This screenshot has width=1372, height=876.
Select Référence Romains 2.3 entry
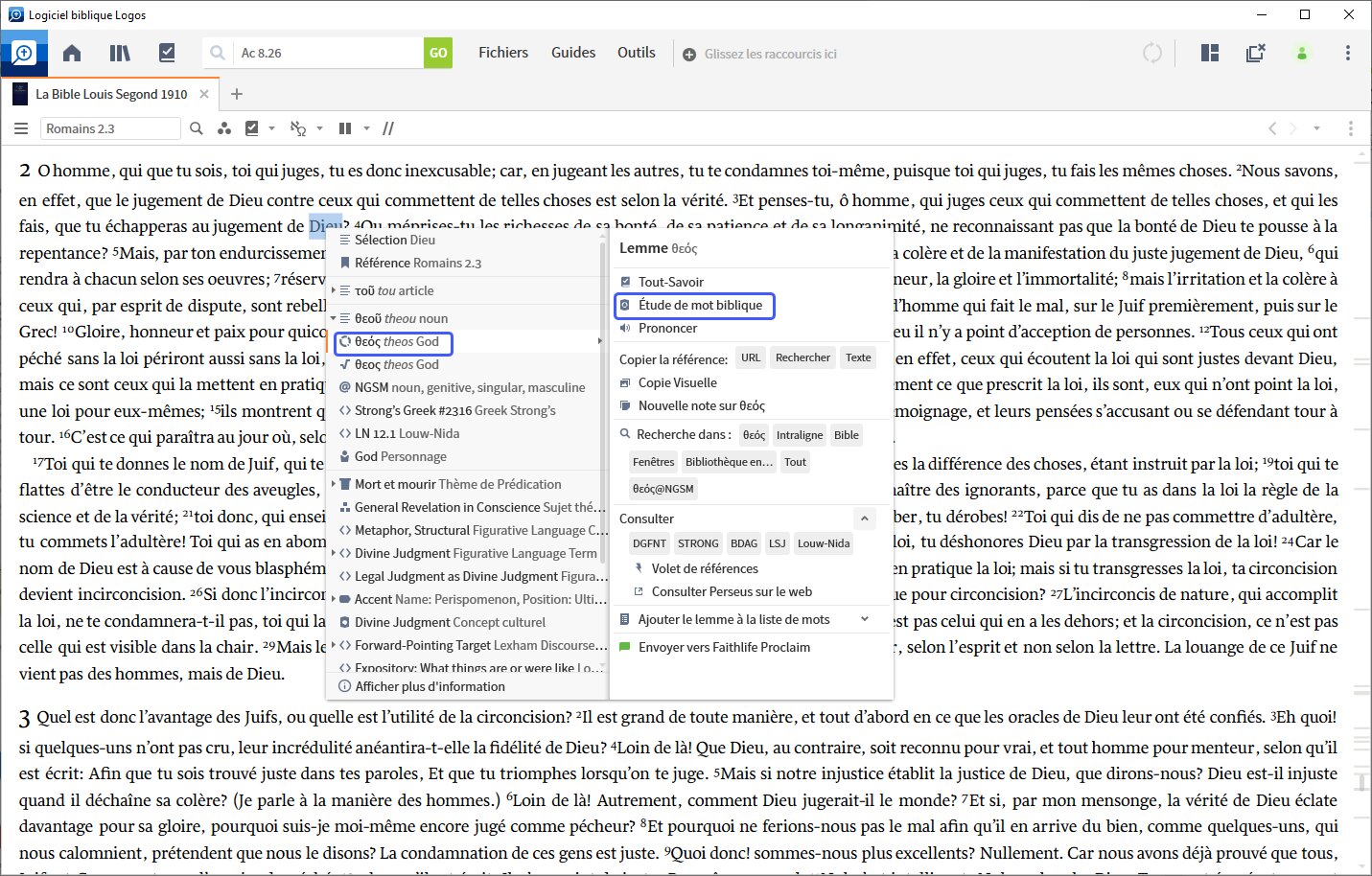417,263
